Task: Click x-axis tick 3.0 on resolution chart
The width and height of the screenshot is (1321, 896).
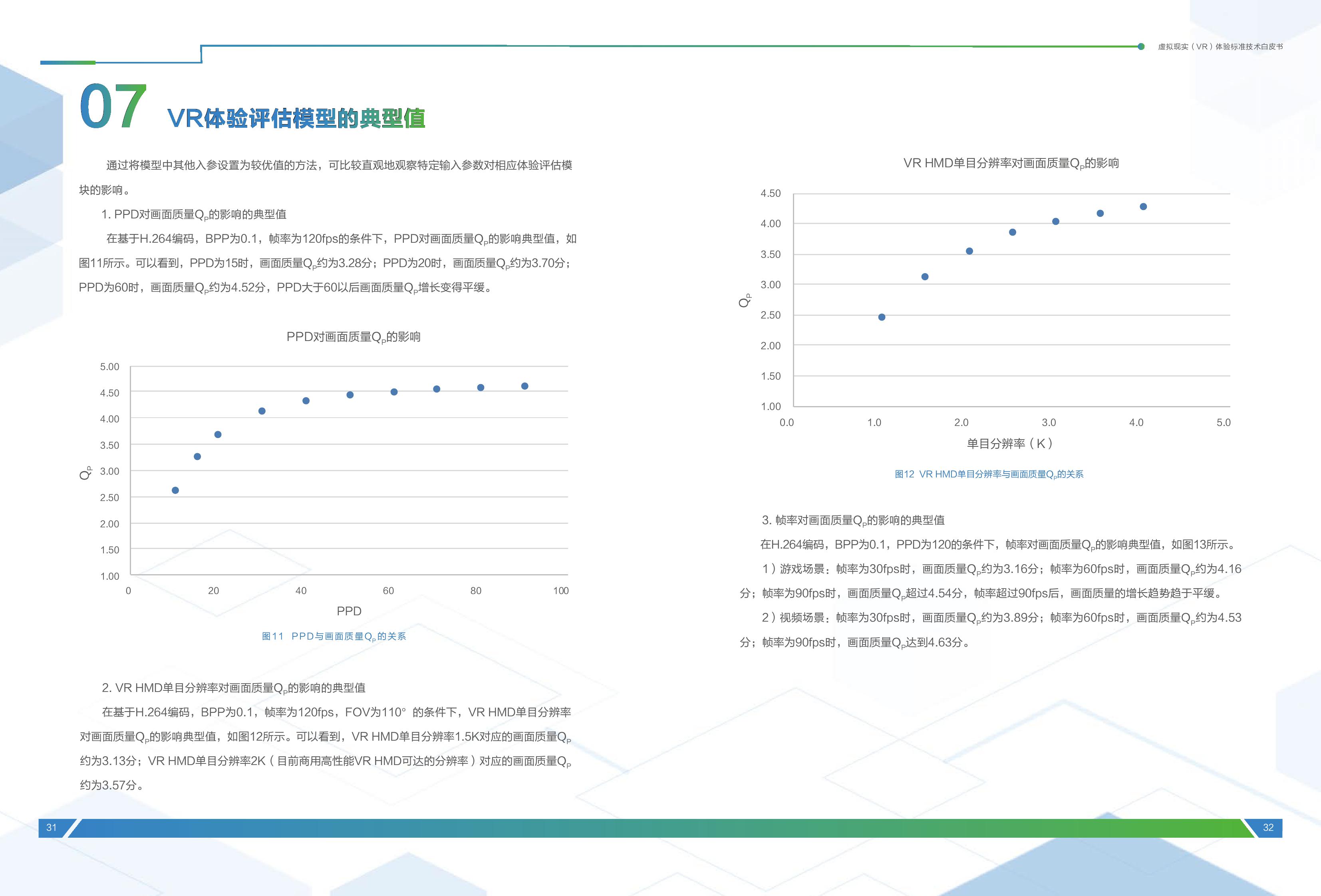Action: click(x=1049, y=423)
